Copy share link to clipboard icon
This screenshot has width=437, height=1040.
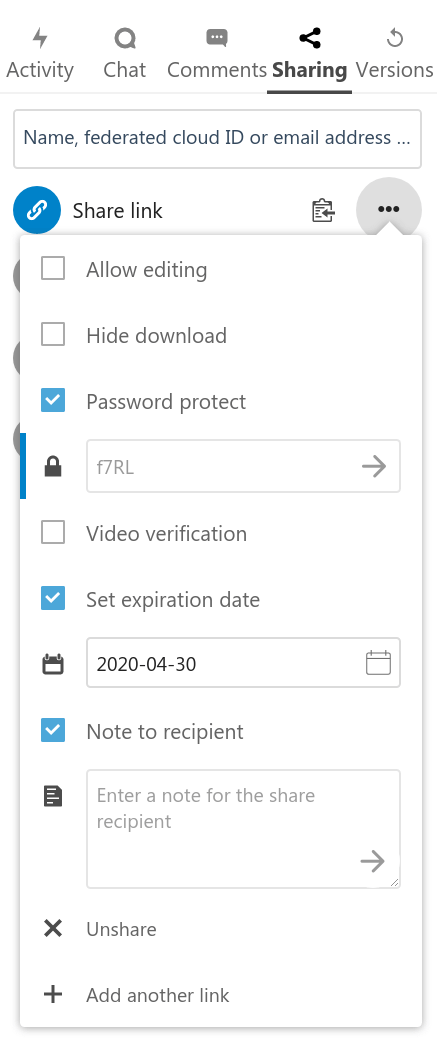[323, 211]
